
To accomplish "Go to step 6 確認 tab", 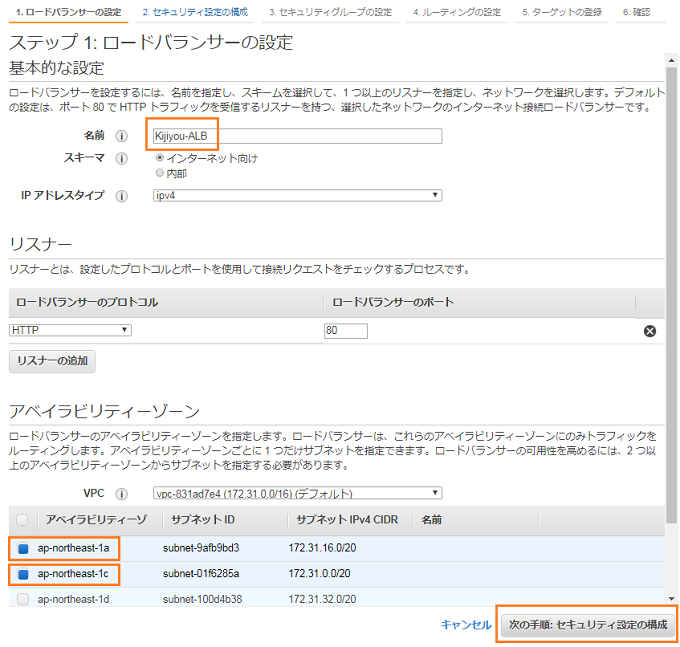I will (x=637, y=12).
